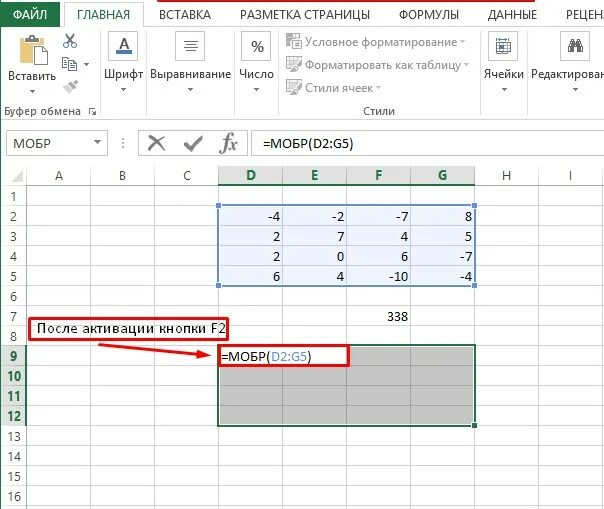Expand the Число group dropdown arrow
The image size is (604, 509).
[x=256, y=89]
